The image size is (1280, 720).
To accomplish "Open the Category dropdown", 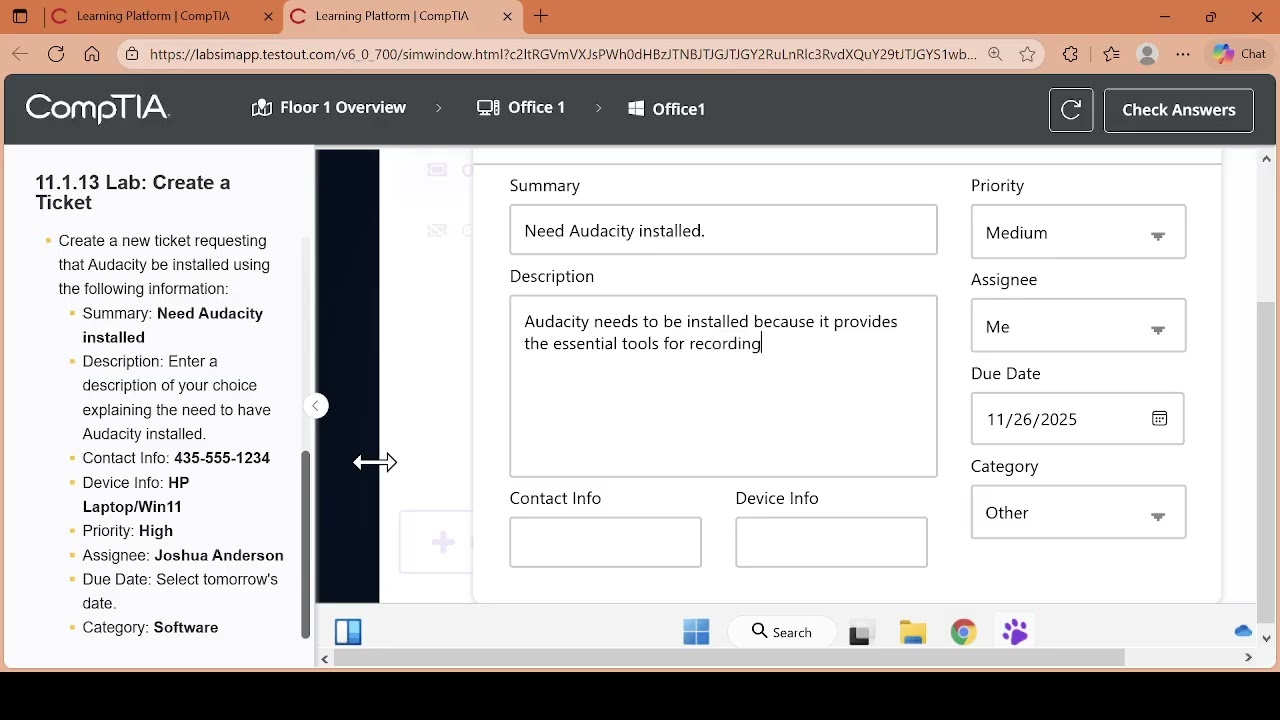I will point(1078,513).
